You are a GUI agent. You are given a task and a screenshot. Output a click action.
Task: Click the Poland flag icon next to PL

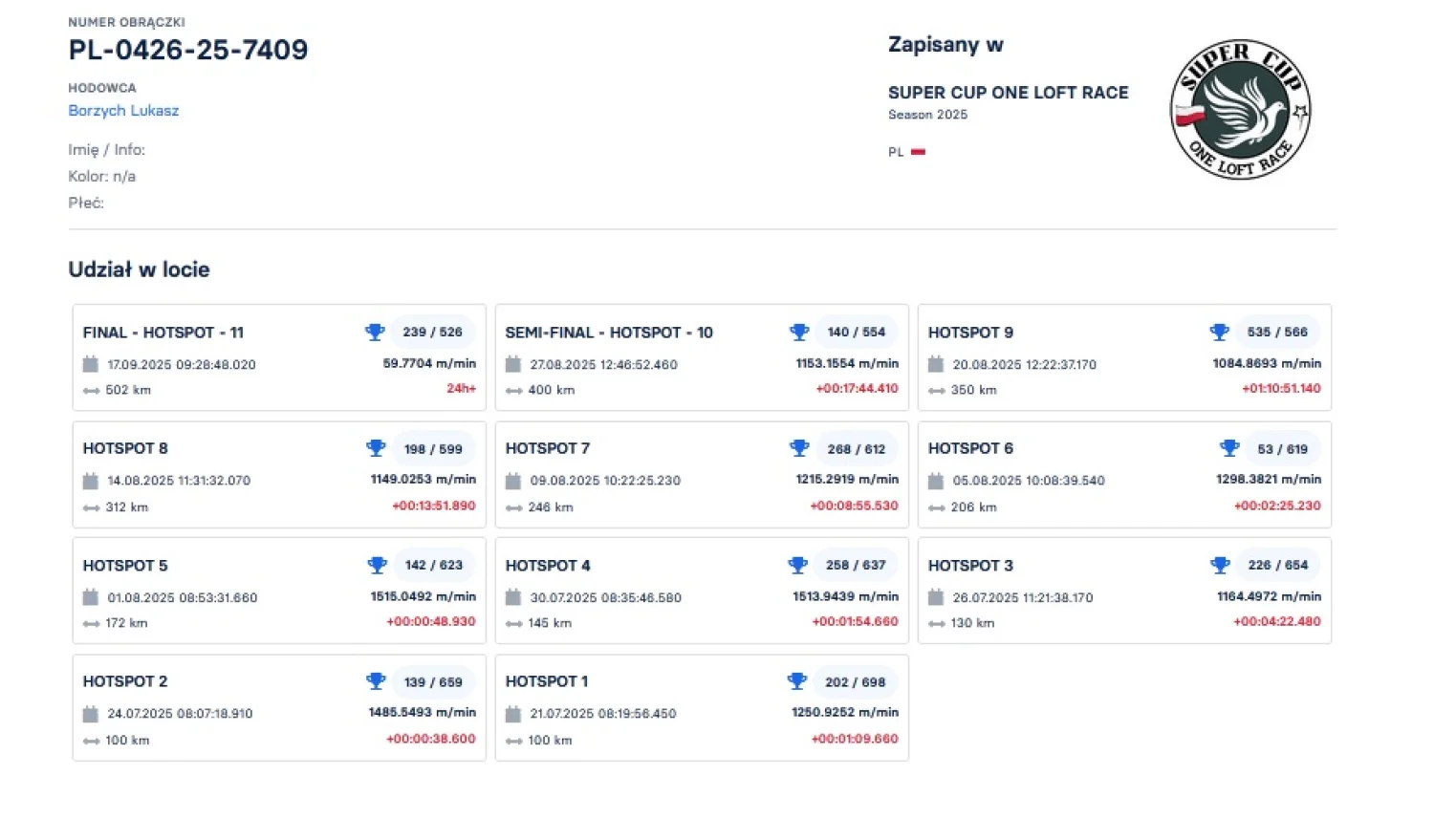tap(918, 152)
